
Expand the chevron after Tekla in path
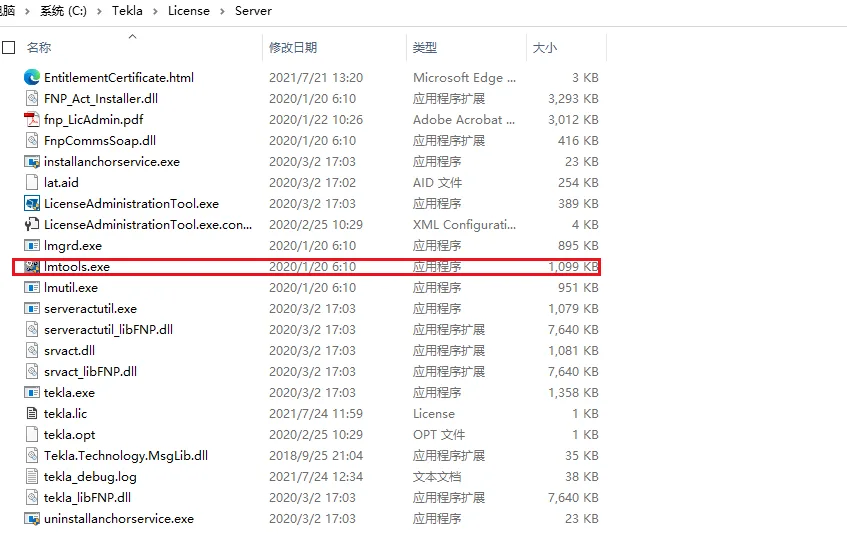(155, 11)
